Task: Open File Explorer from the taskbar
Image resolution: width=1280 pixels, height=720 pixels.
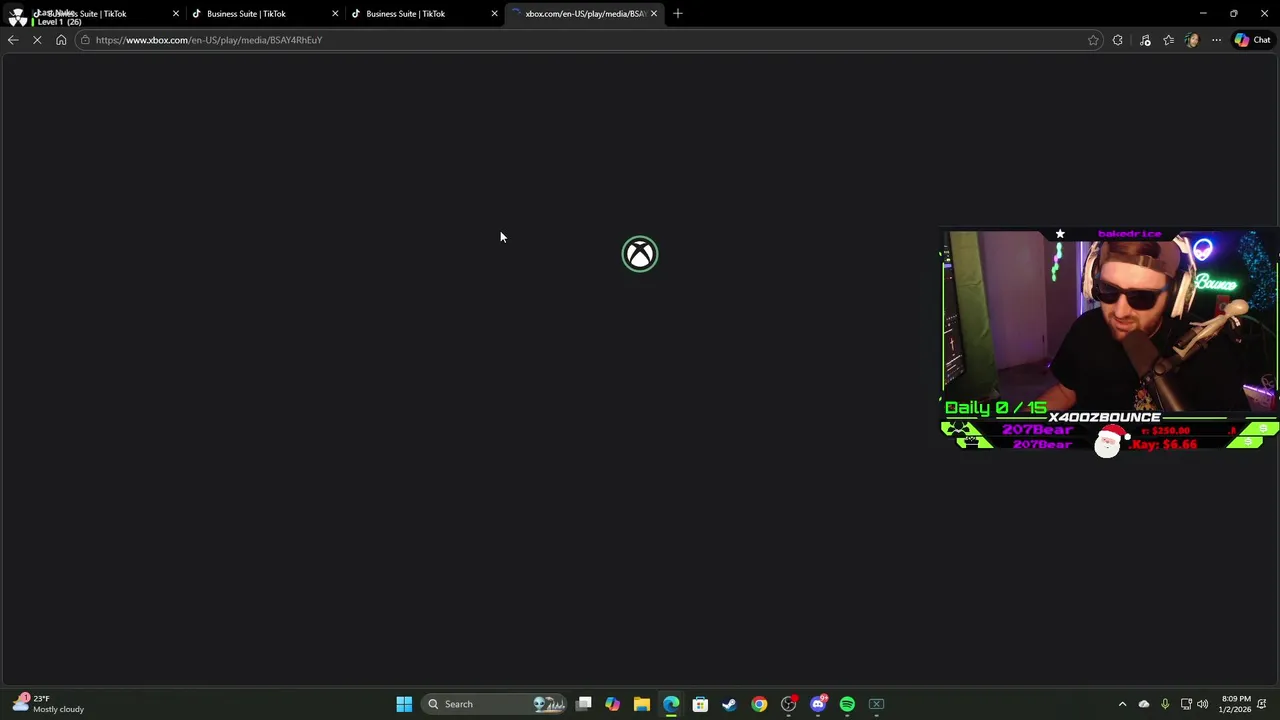Action: pyautogui.click(x=641, y=704)
